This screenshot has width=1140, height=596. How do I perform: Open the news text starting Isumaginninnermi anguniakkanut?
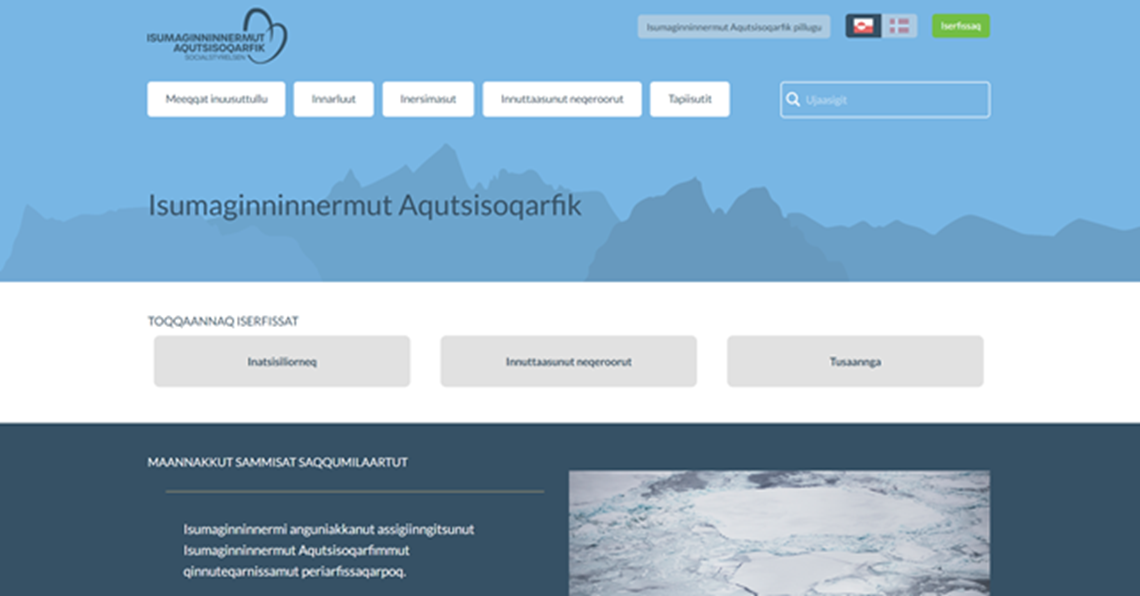pyautogui.click(x=329, y=550)
